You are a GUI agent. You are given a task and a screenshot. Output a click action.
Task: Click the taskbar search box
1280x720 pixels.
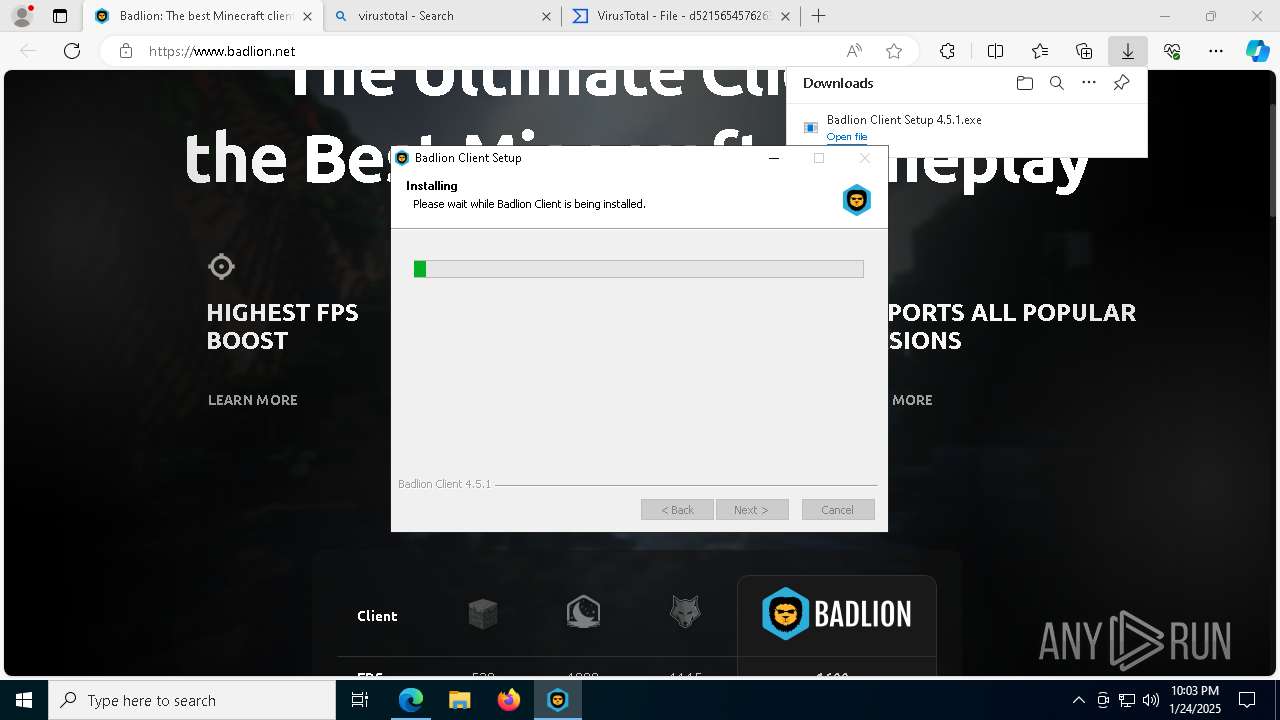click(192, 700)
